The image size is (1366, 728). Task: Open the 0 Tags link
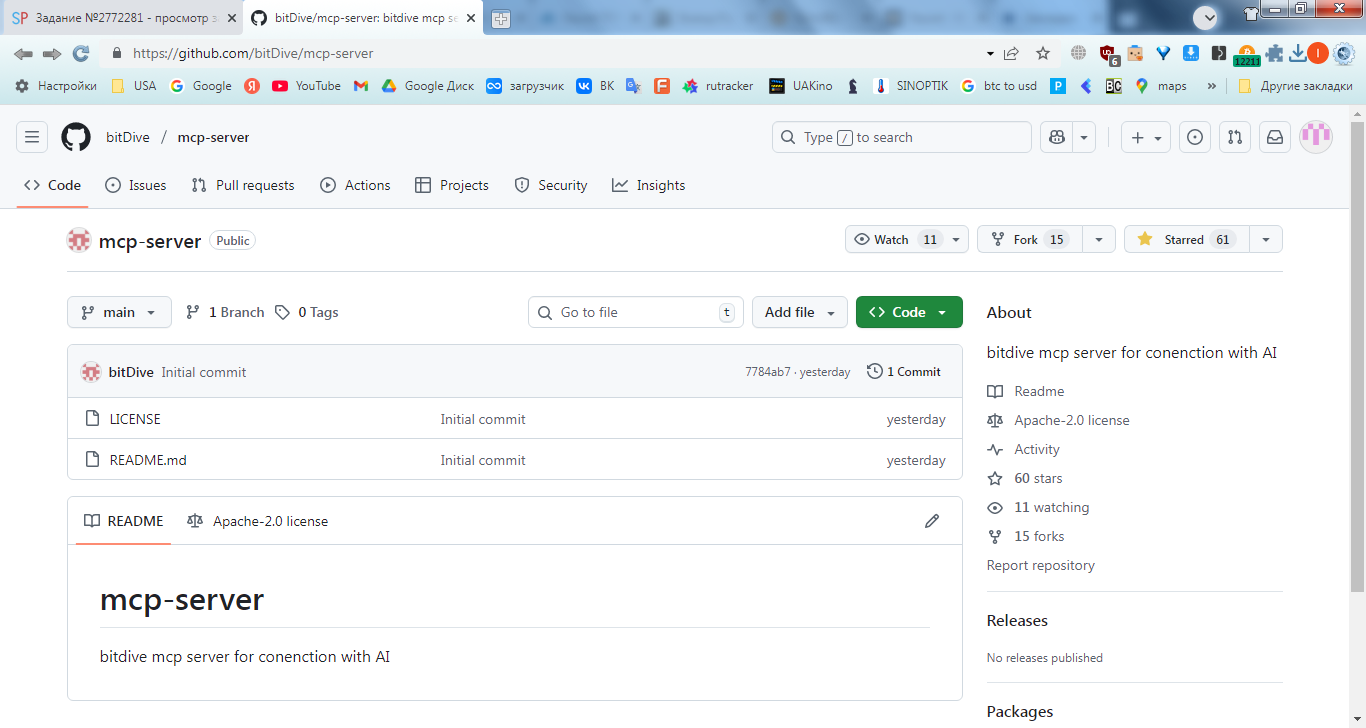[x=307, y=312]
